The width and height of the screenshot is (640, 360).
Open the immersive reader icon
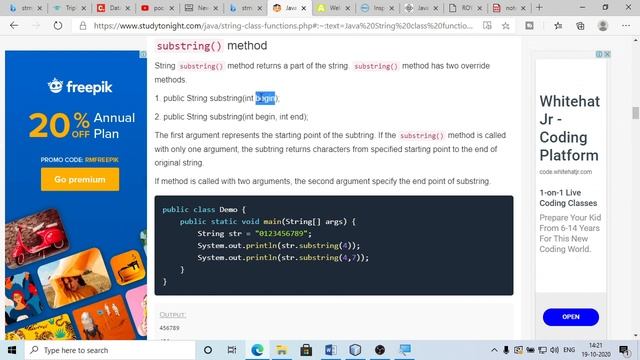click(x=487, y=26)
